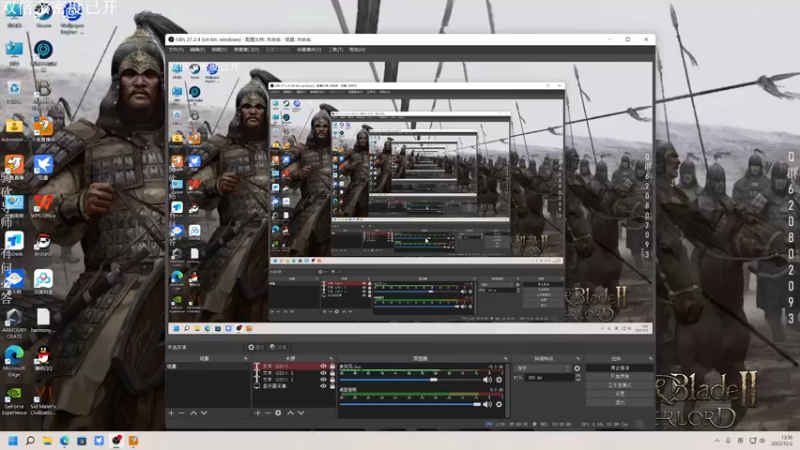The image size is (800, 450).
Task: Toggle visibility of 文本 (GDI+) 2 source
Action: [323, 380]
